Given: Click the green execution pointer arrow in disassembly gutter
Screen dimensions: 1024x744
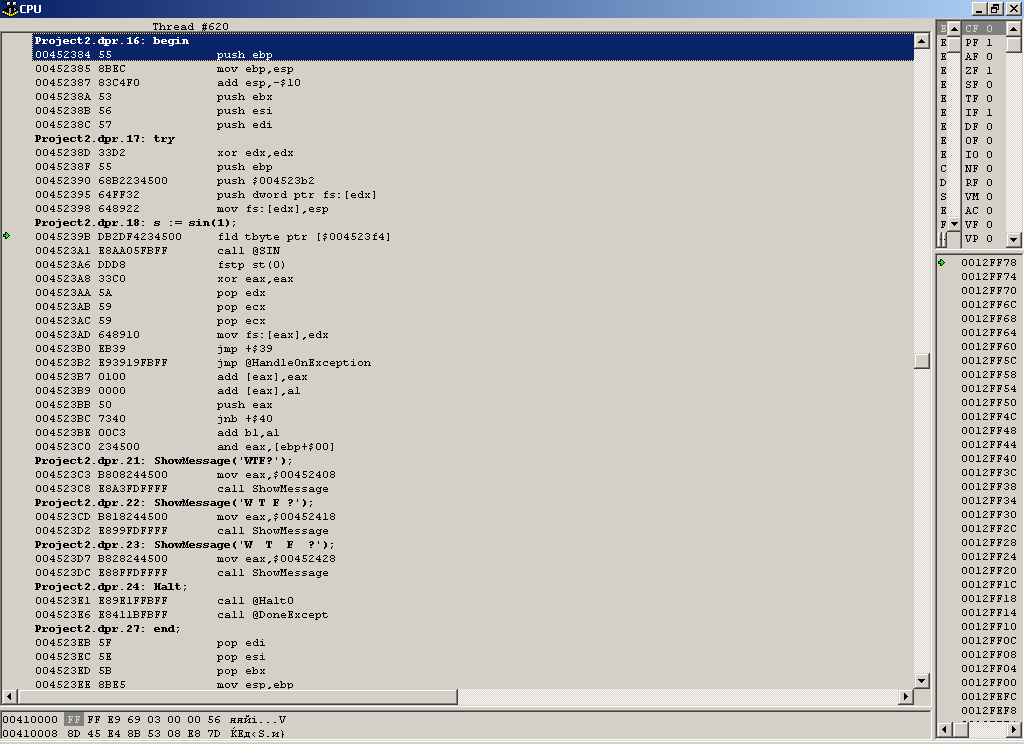Looking at the screenshot, I should point(7,236).
